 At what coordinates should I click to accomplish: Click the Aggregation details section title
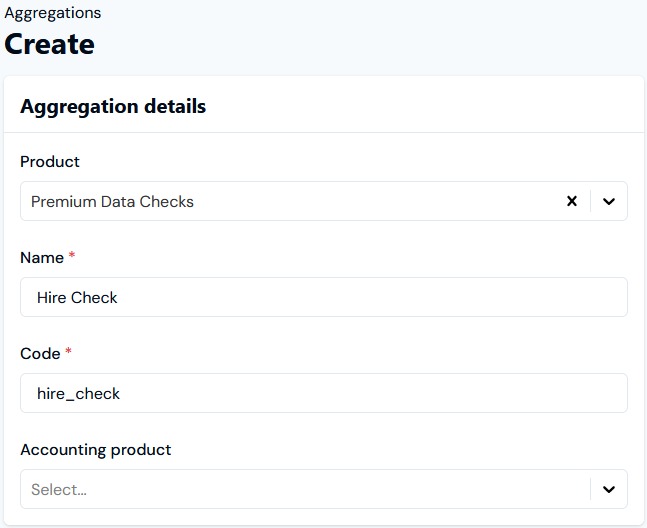click(x=113, y=106)
